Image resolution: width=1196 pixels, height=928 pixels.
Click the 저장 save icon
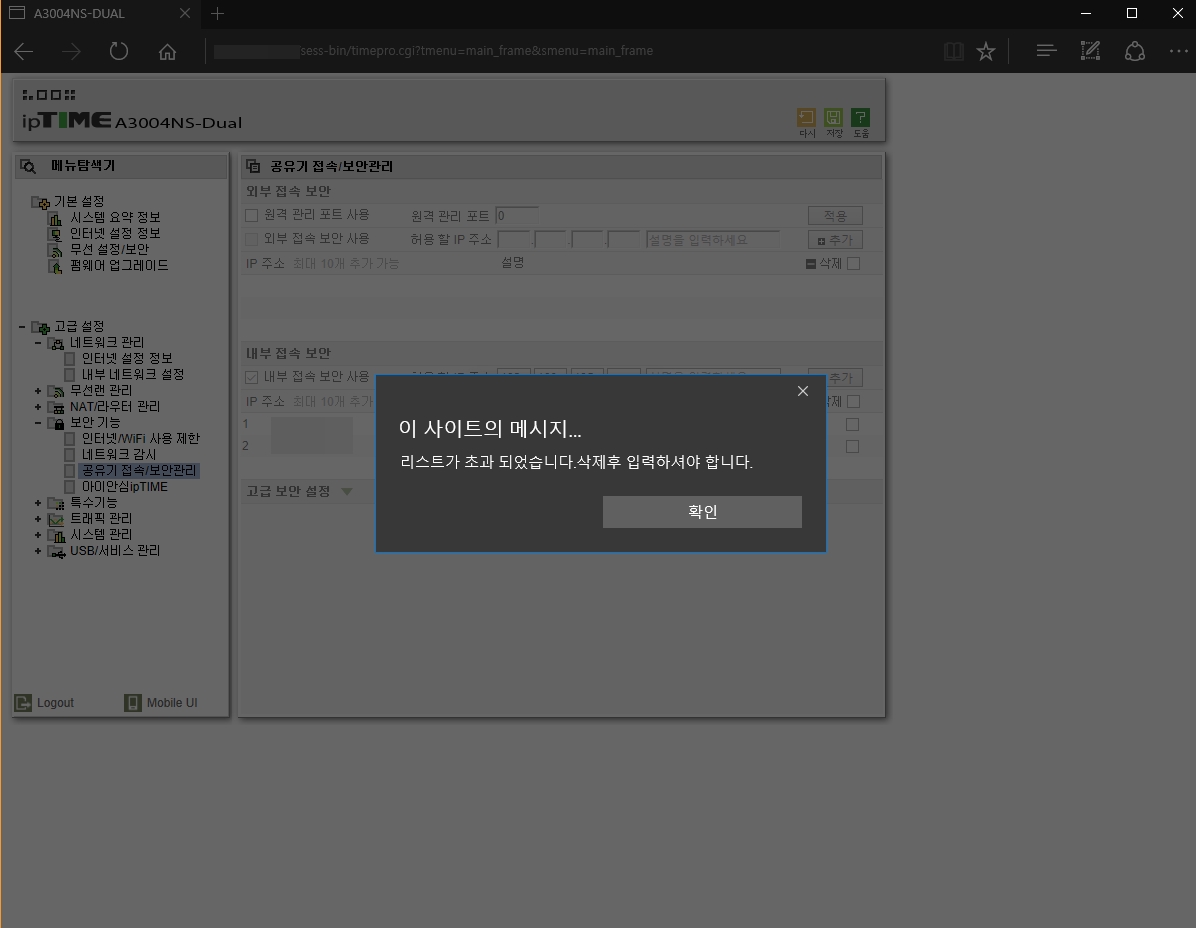pos(834,122)
